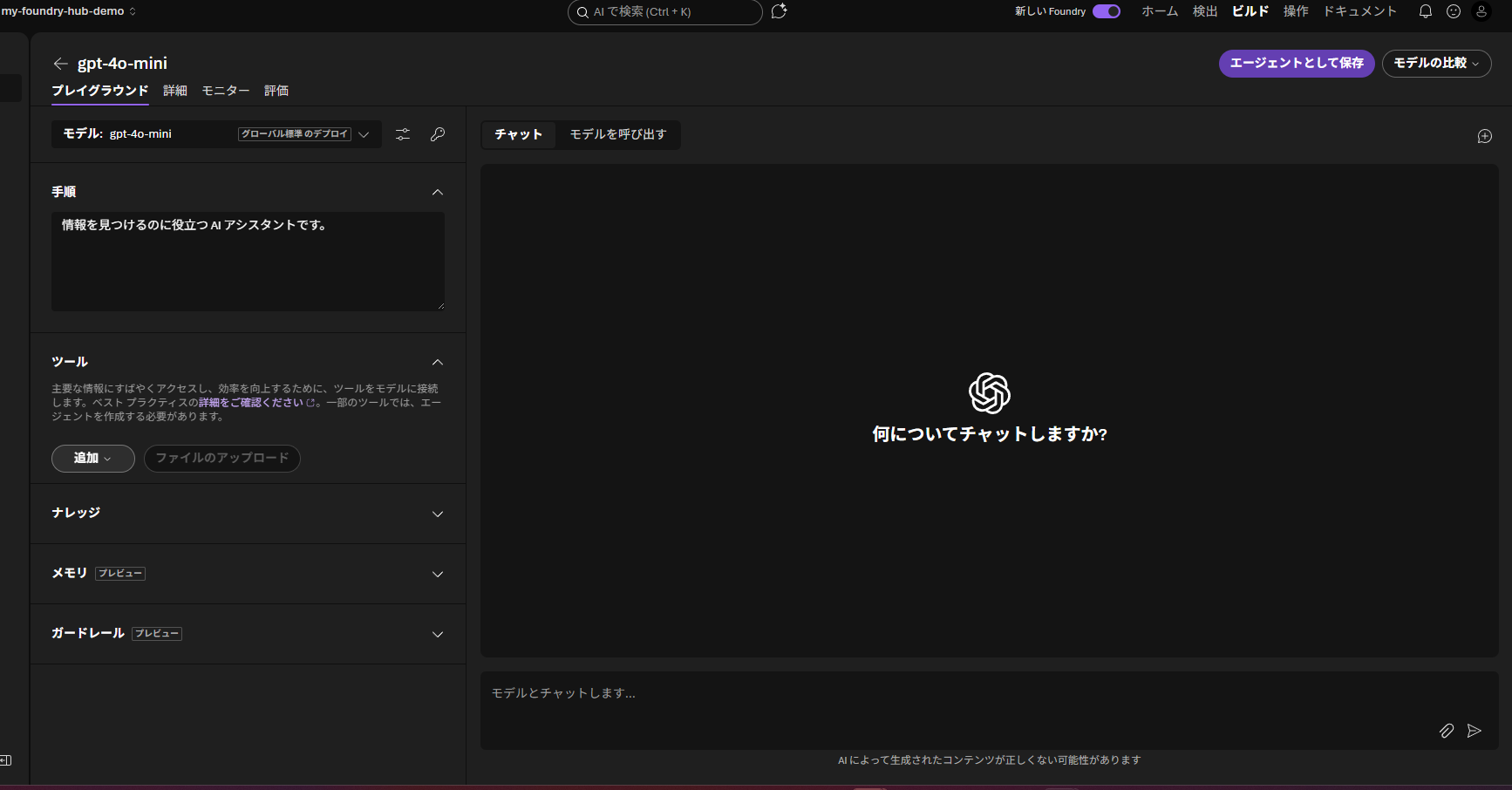Viewport: 1512px width, 790px height.
Task: Collapse the ツール section
Action: tap(438, 362)
